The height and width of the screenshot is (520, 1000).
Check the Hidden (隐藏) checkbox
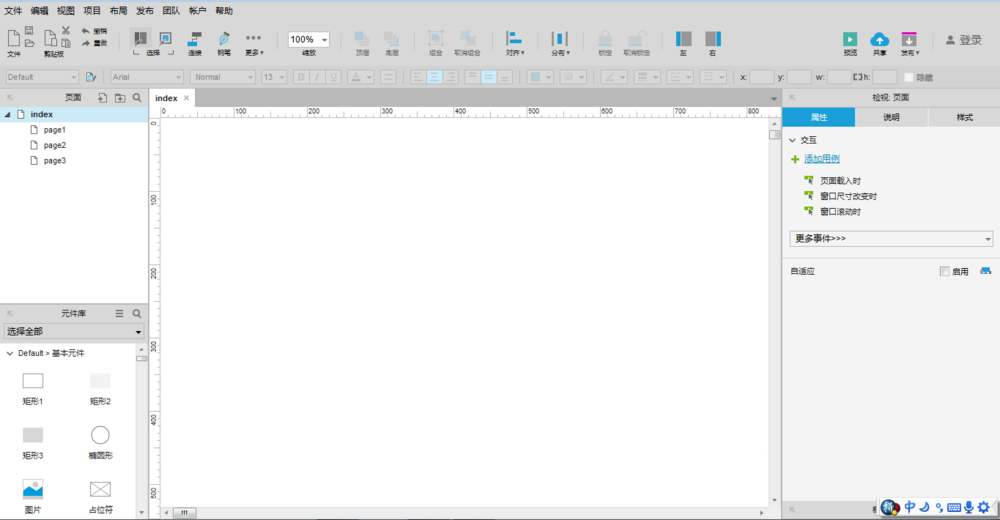[909, 77]
